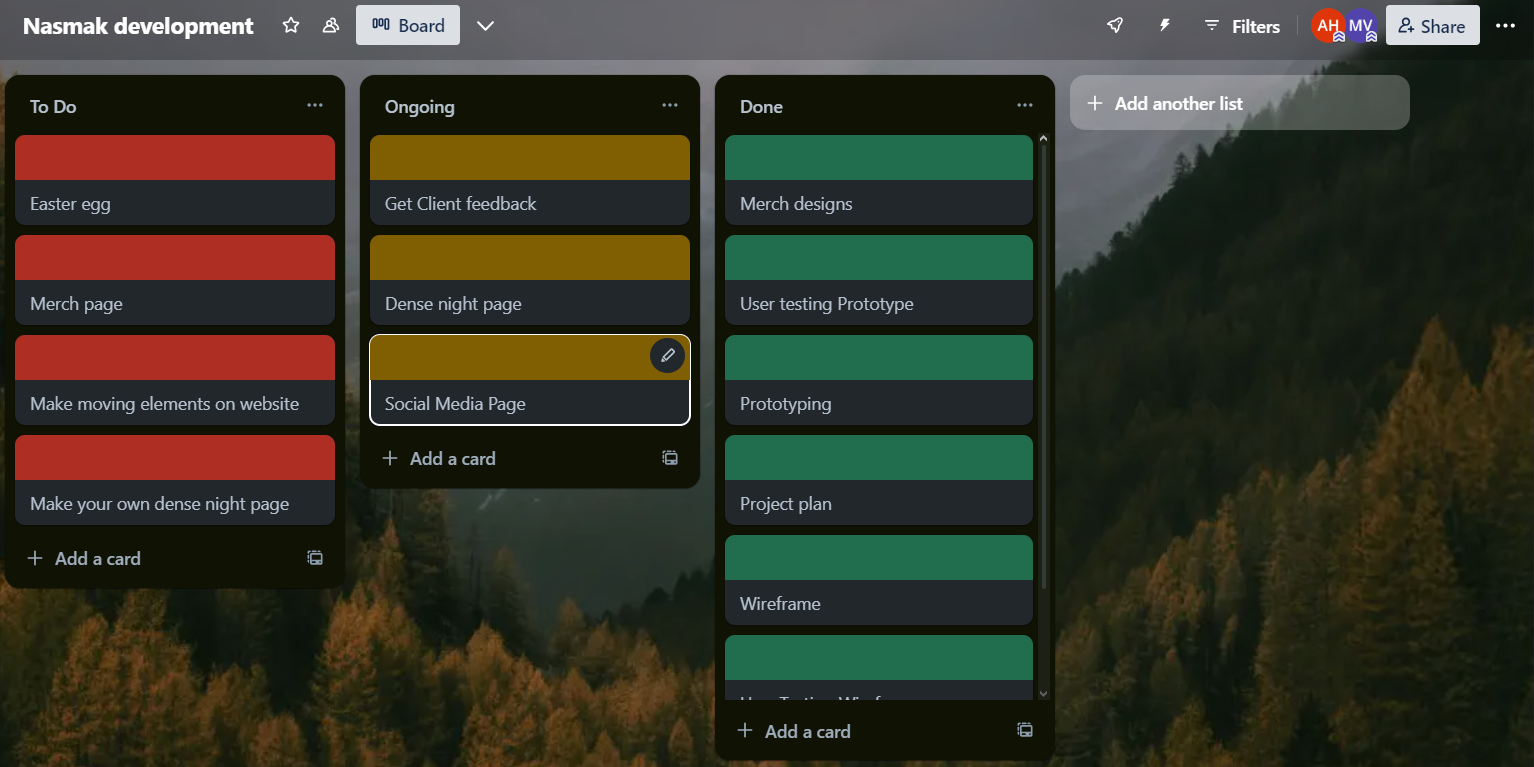This screenshot has width=1534, height=767.
Task: Open the red-covered Easter egg card
Action: click(x=175, y=181)
